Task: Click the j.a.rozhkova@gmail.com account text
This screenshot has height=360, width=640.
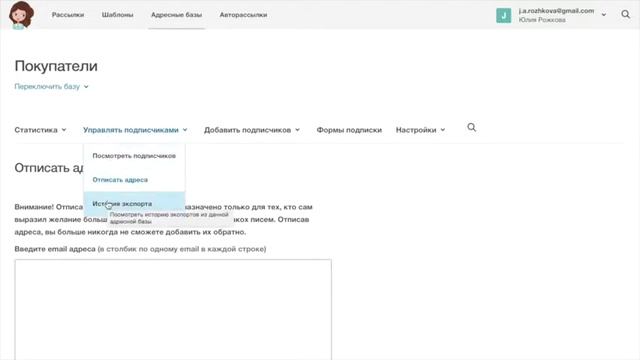Action: [556, 11]
